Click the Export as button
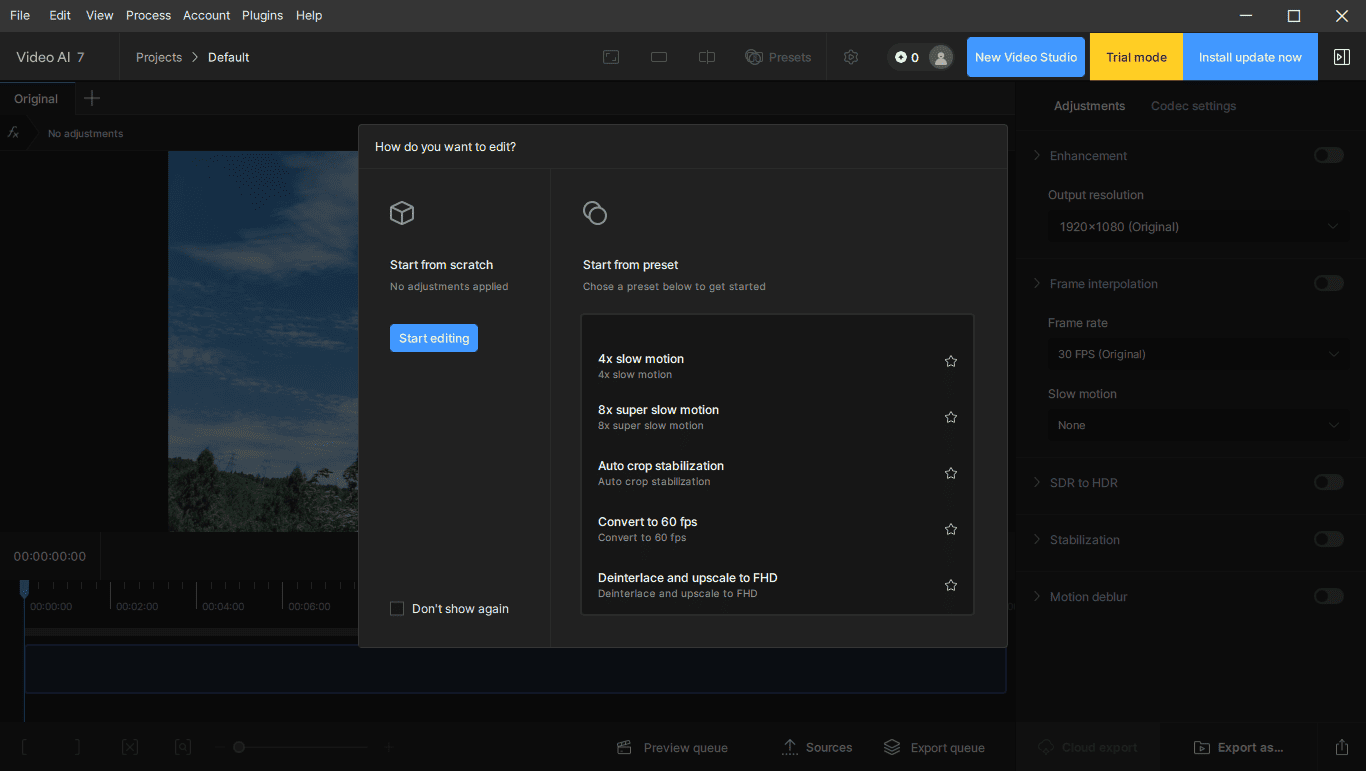The image size is (1366, 771). pyautogui.click(x=1238, y=747)
